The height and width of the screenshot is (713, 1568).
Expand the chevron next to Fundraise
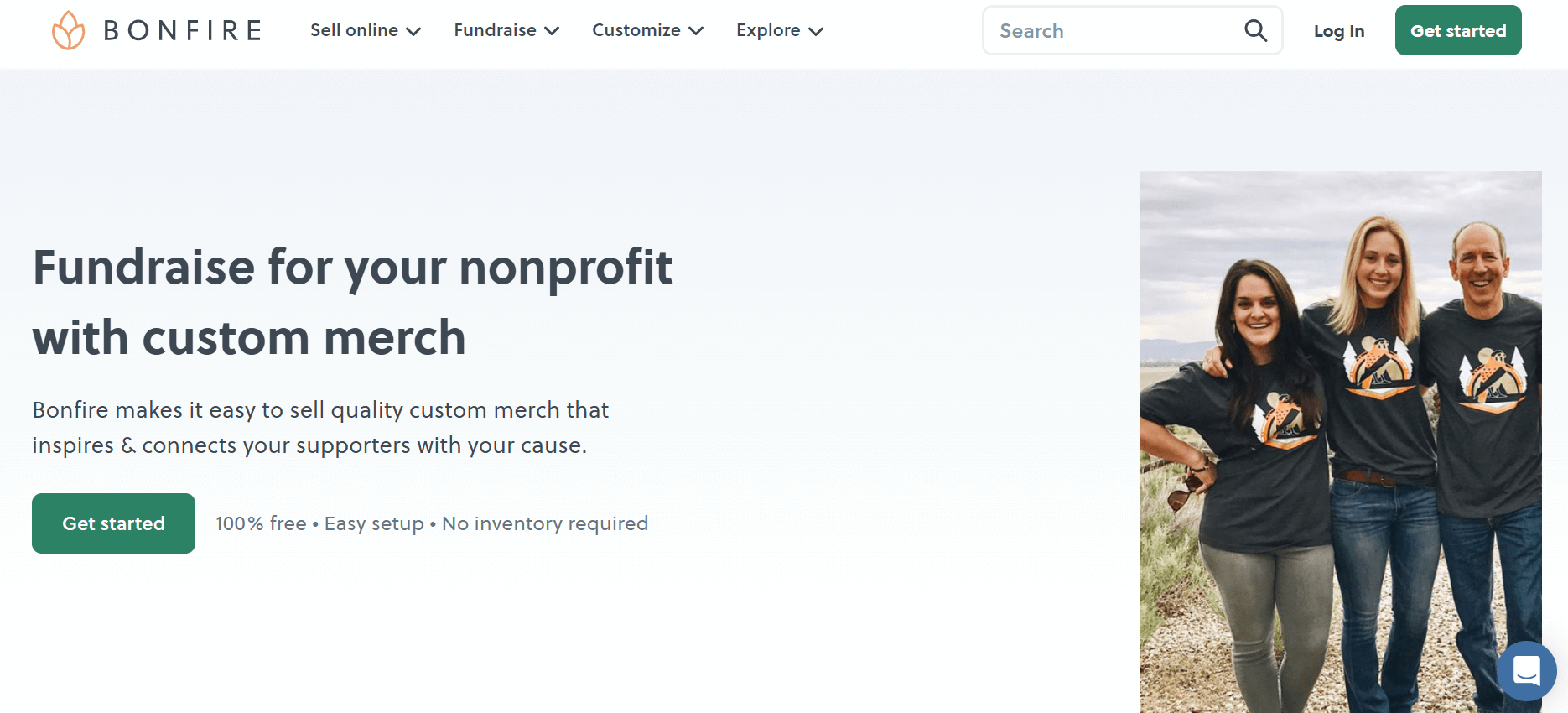pos(552,31)
